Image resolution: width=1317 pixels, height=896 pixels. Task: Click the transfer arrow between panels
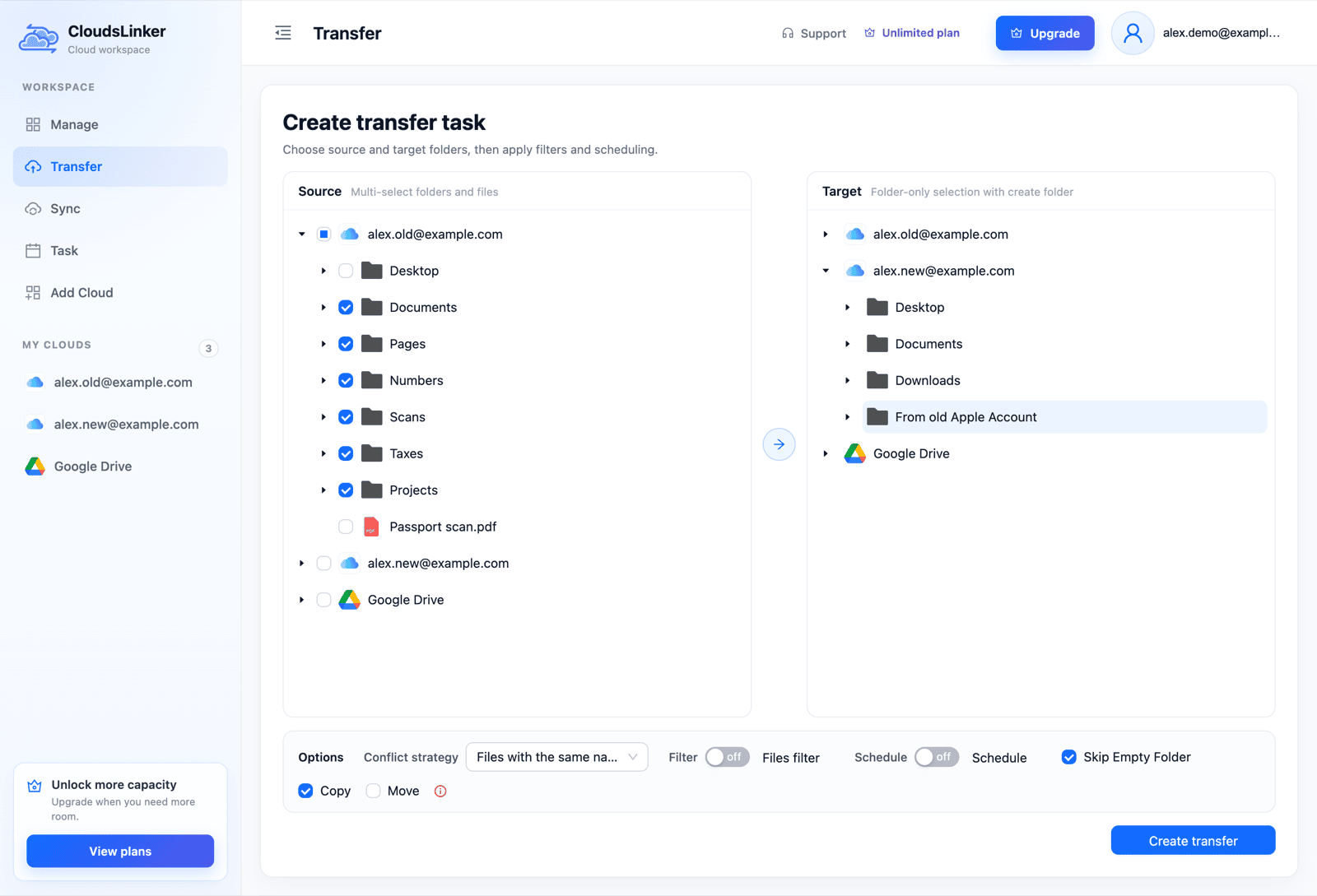point(779,444)
